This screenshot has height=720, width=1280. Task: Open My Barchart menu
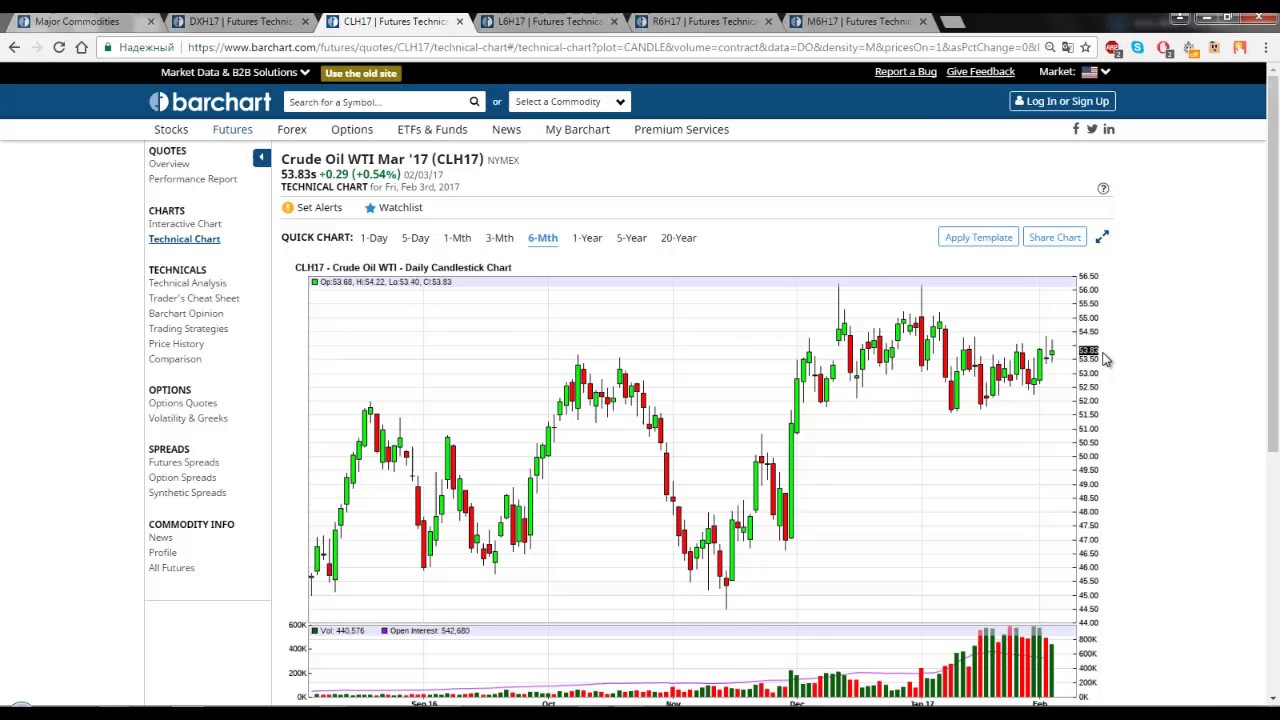577,129
